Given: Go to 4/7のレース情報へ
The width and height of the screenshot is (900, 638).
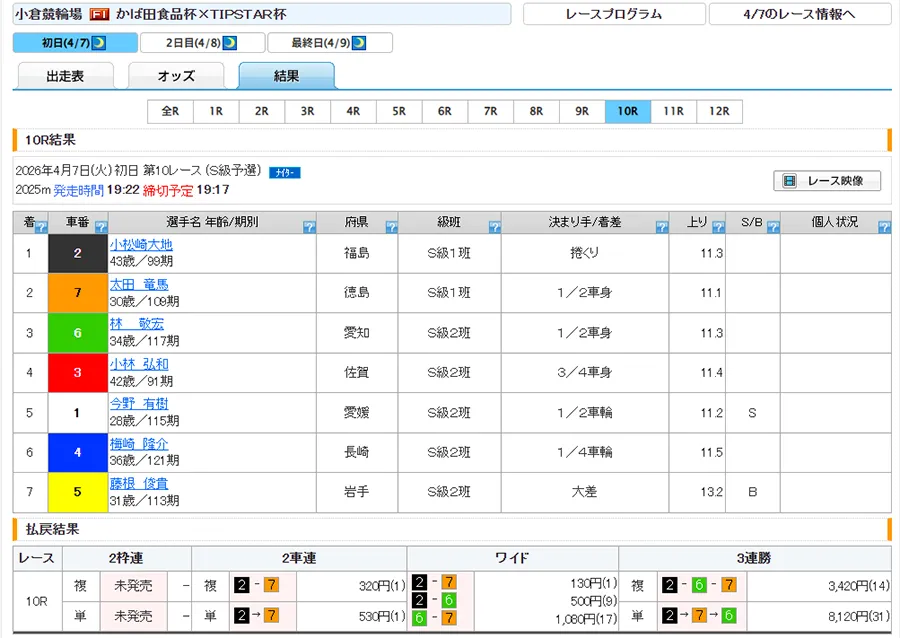Looking at the screenshot, I should [x=800, y=14].
